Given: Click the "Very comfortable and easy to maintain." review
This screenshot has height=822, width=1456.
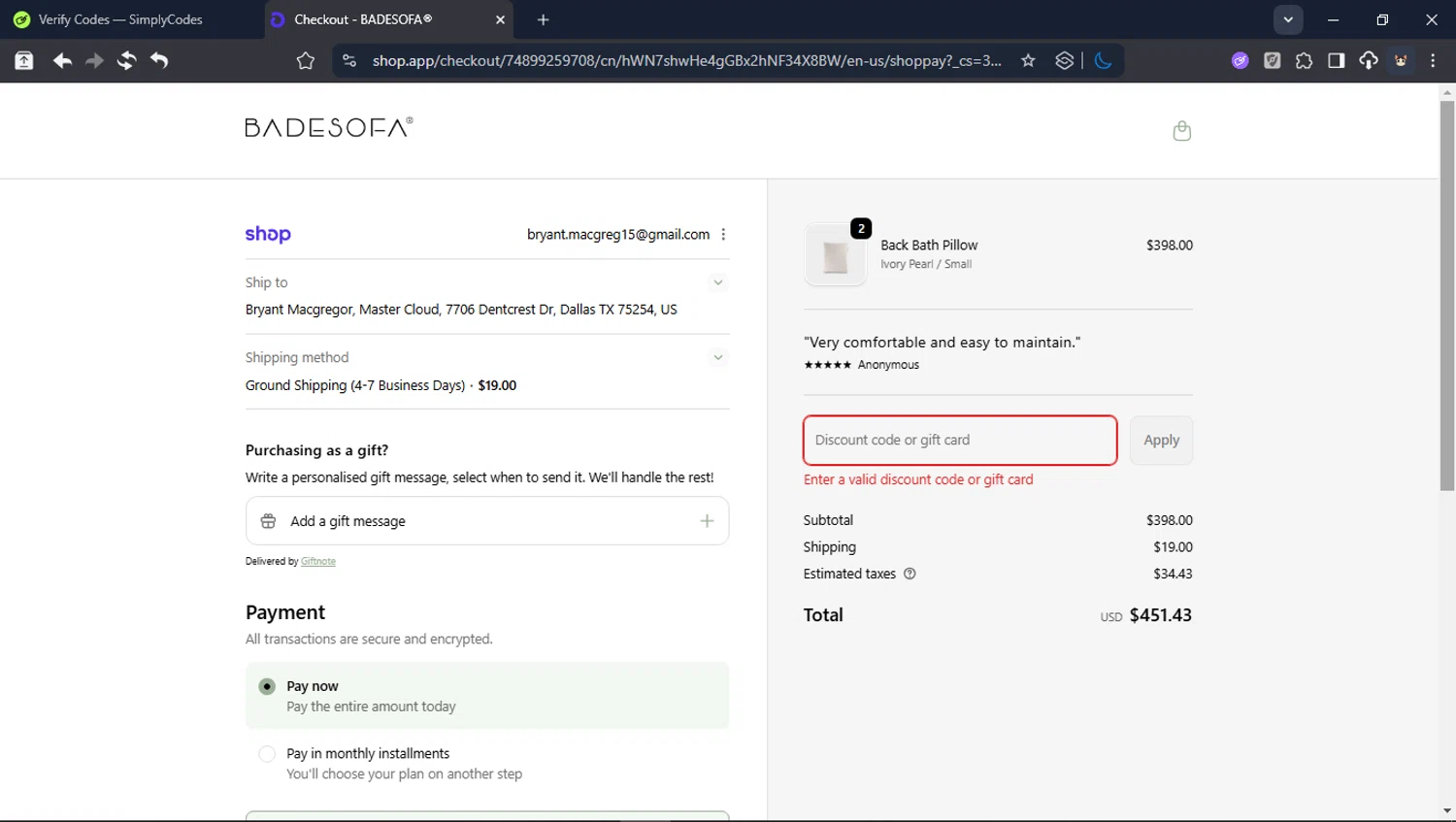Looking at the screenshot, I should pos(942,343).
